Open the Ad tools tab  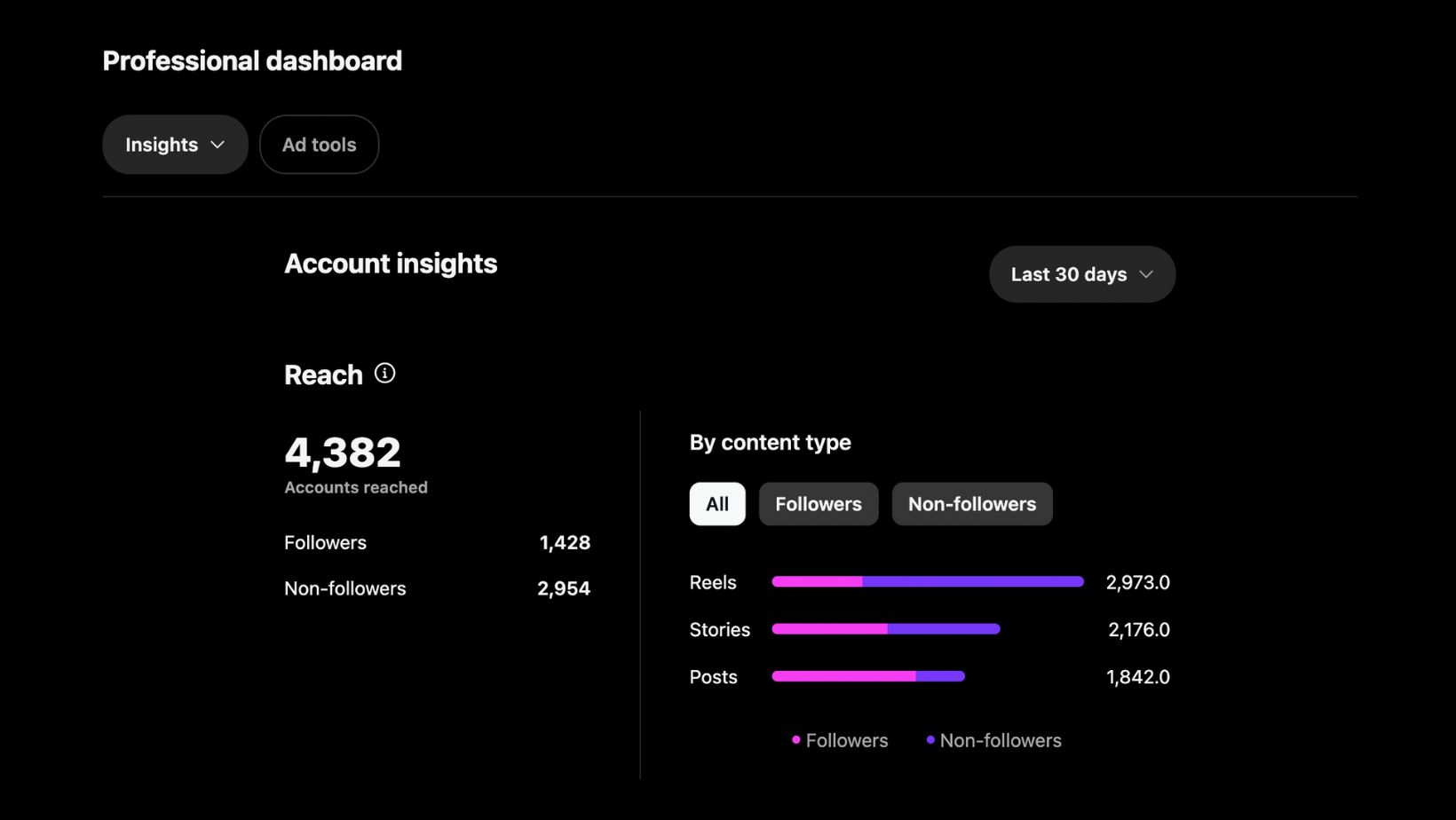[319, 145]
